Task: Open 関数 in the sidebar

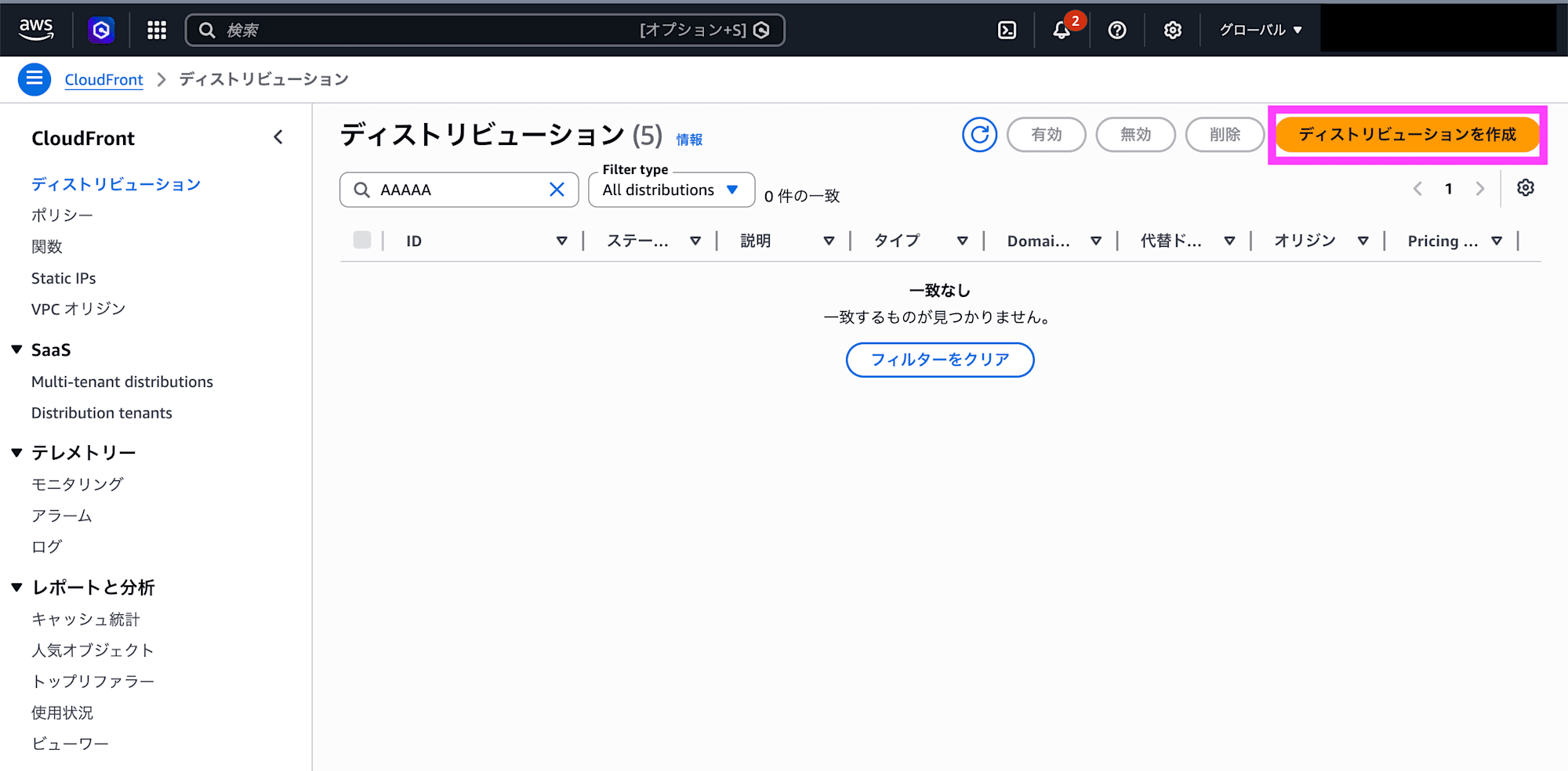Action: click(47, 246)
